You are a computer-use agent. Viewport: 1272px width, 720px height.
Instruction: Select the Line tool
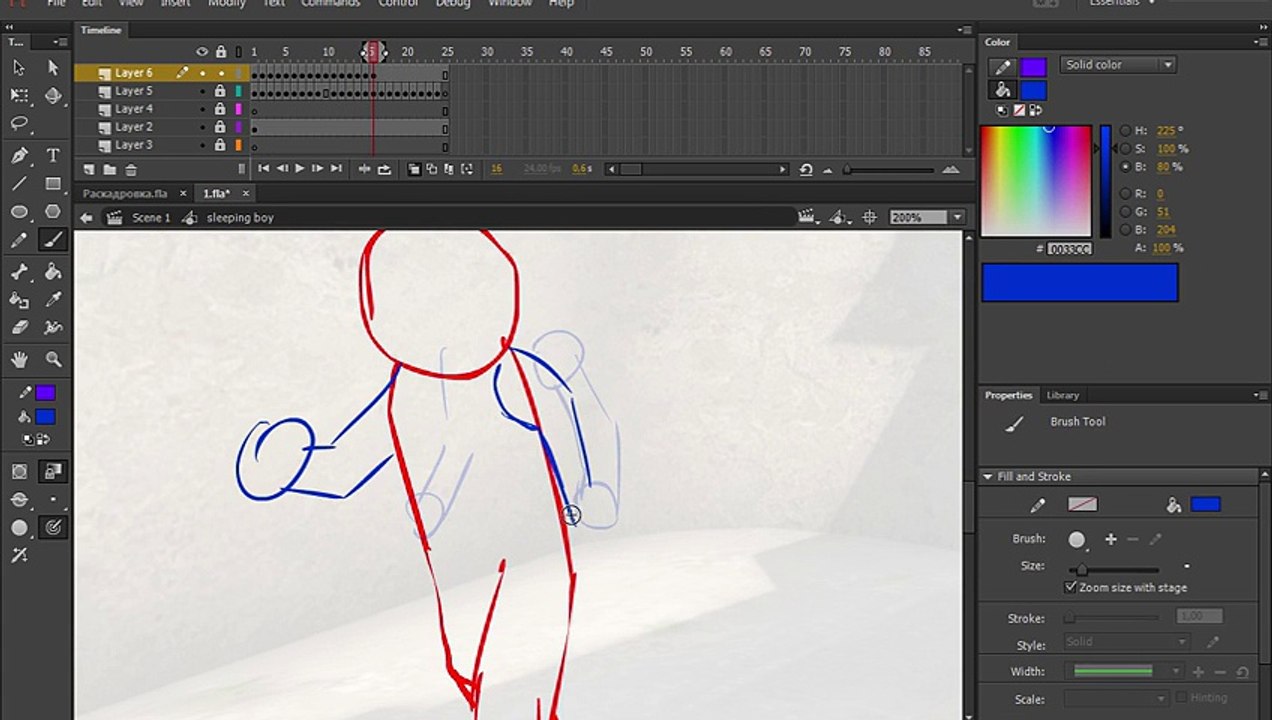(x=19, y=184)
